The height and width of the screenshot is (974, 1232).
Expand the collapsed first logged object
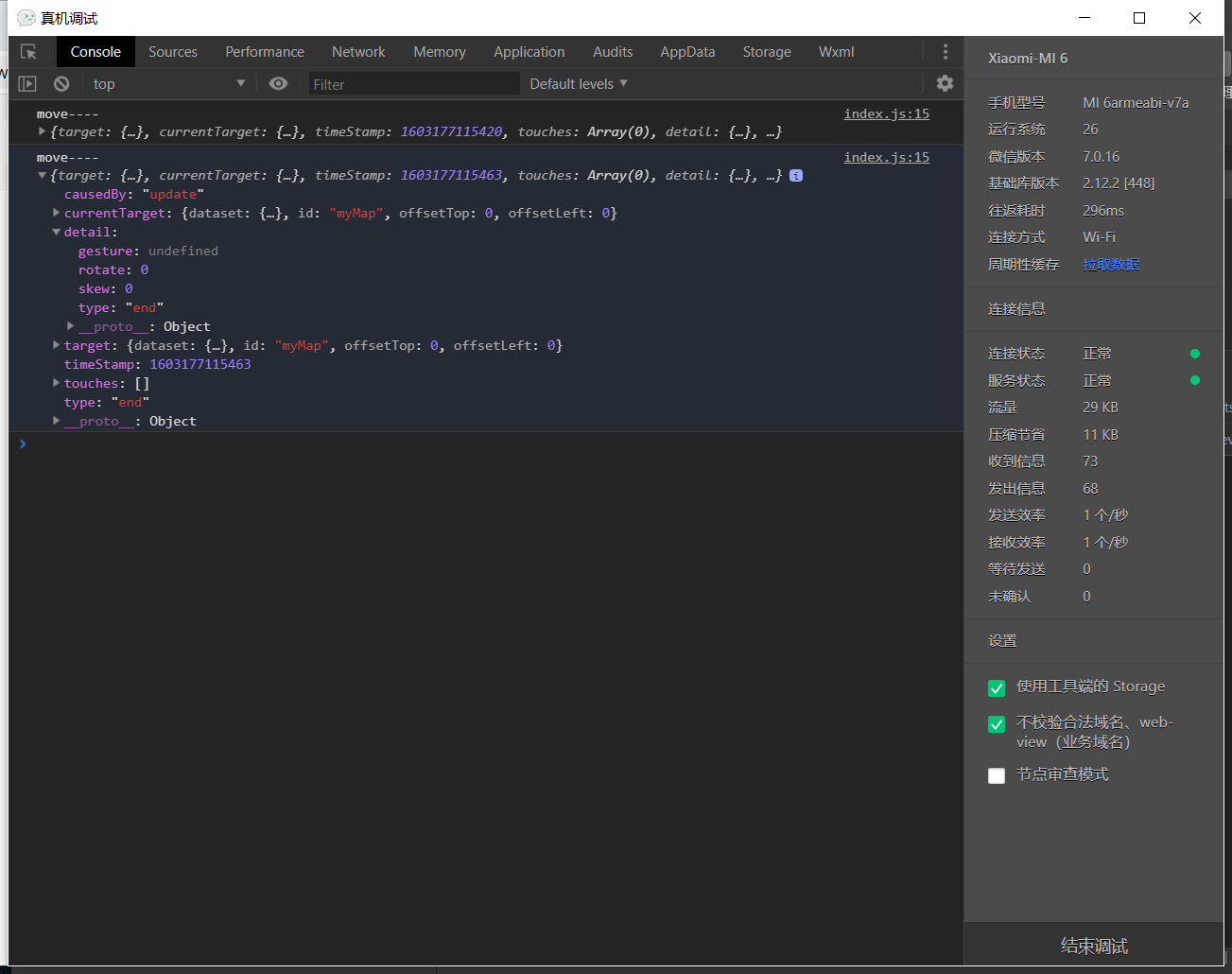click(x=42, y=131)
